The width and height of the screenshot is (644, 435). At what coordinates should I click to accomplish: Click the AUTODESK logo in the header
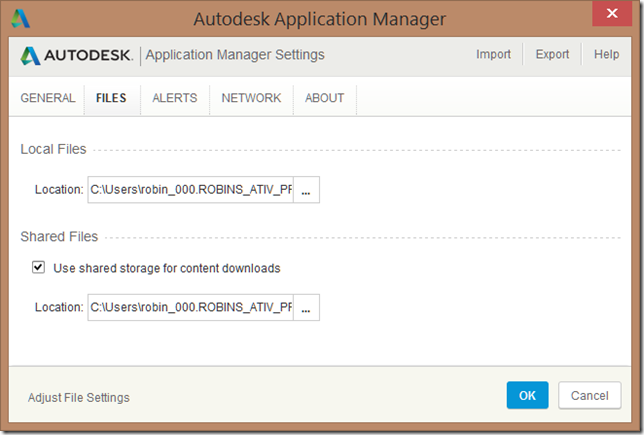point(77,55)
